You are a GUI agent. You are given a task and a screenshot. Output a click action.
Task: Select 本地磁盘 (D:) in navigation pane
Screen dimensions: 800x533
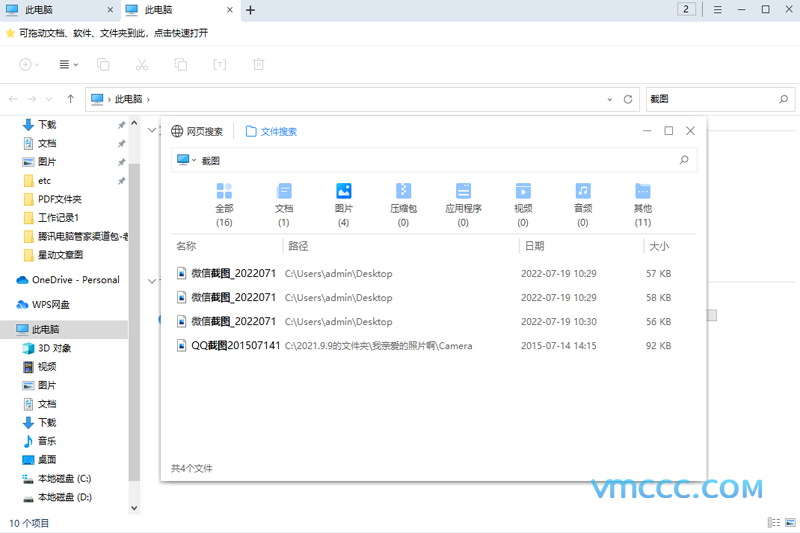pyautogui.click(x=64, y=497)
